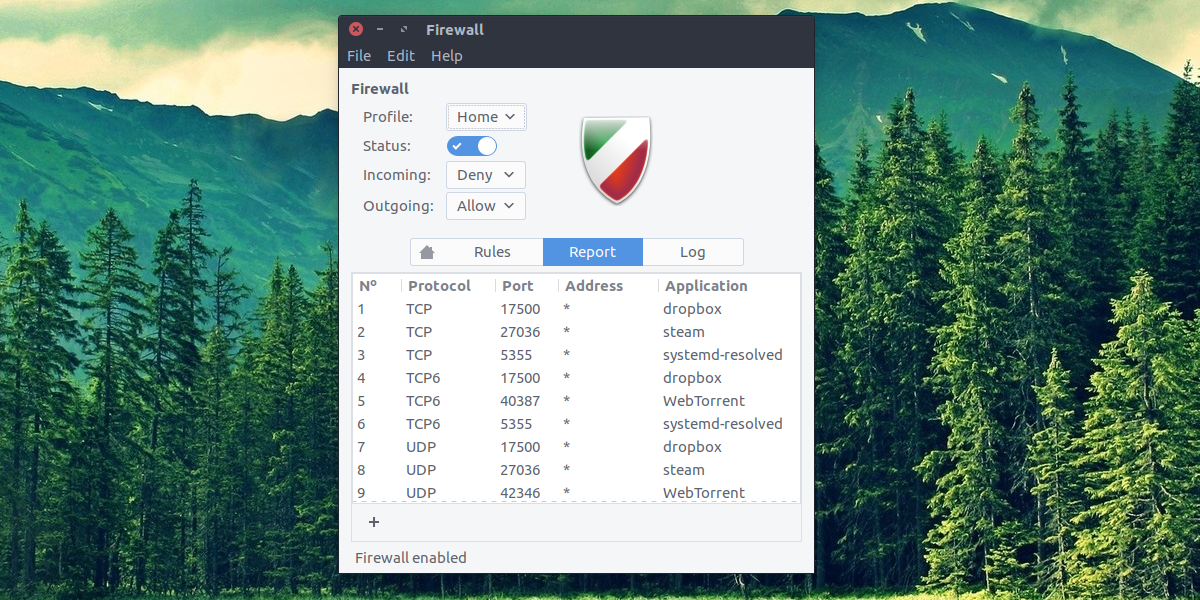Click the Firewall enabled status text
1200x600 pixels.
pyautogui.click(x=411, y=558)
